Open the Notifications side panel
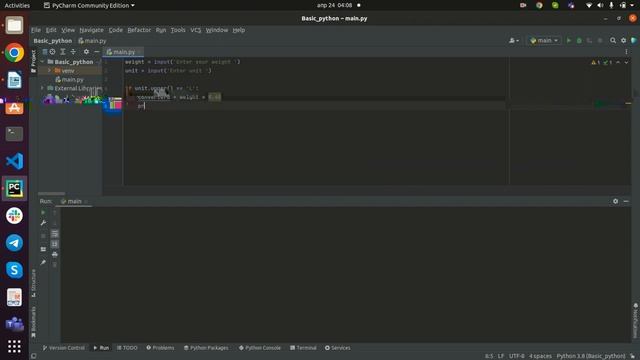Viewport: 640px width, 360px height. pos(636,320)
